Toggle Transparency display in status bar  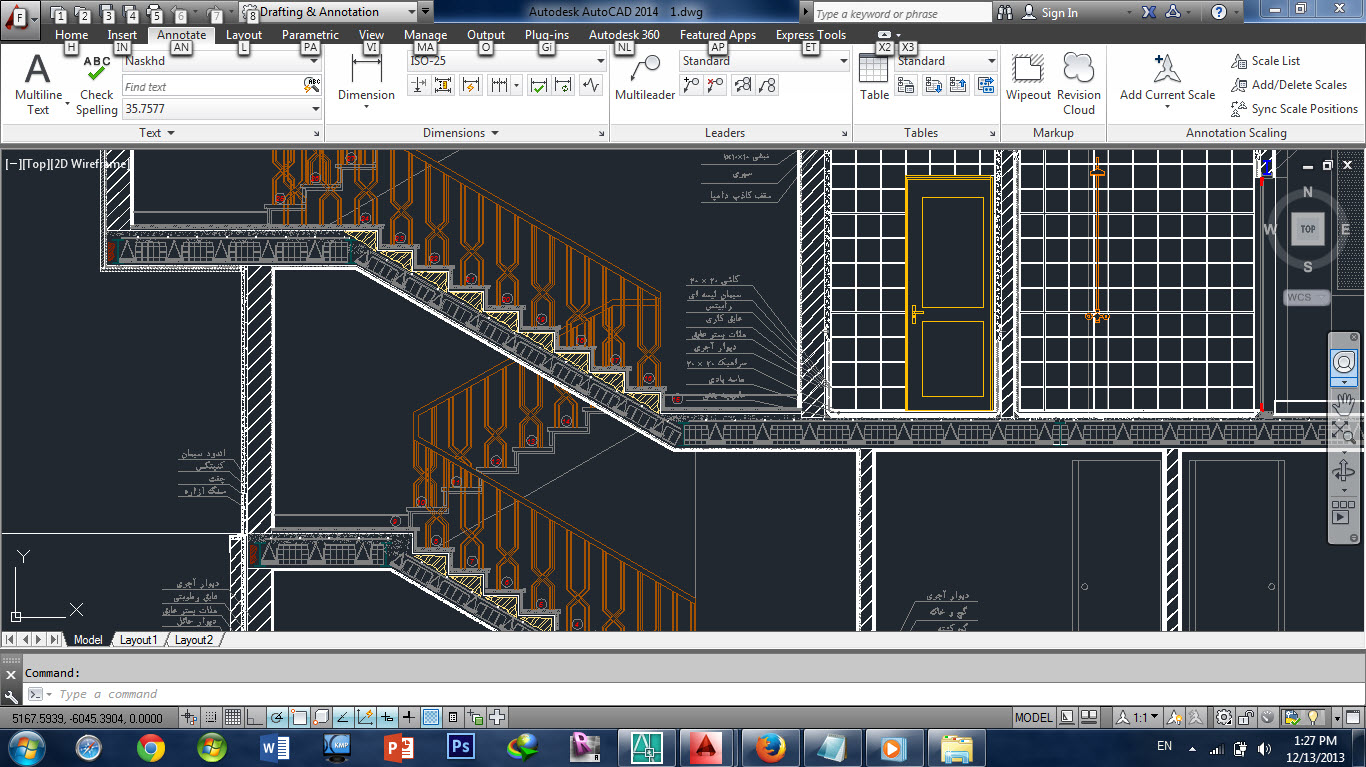pos(431,717)
